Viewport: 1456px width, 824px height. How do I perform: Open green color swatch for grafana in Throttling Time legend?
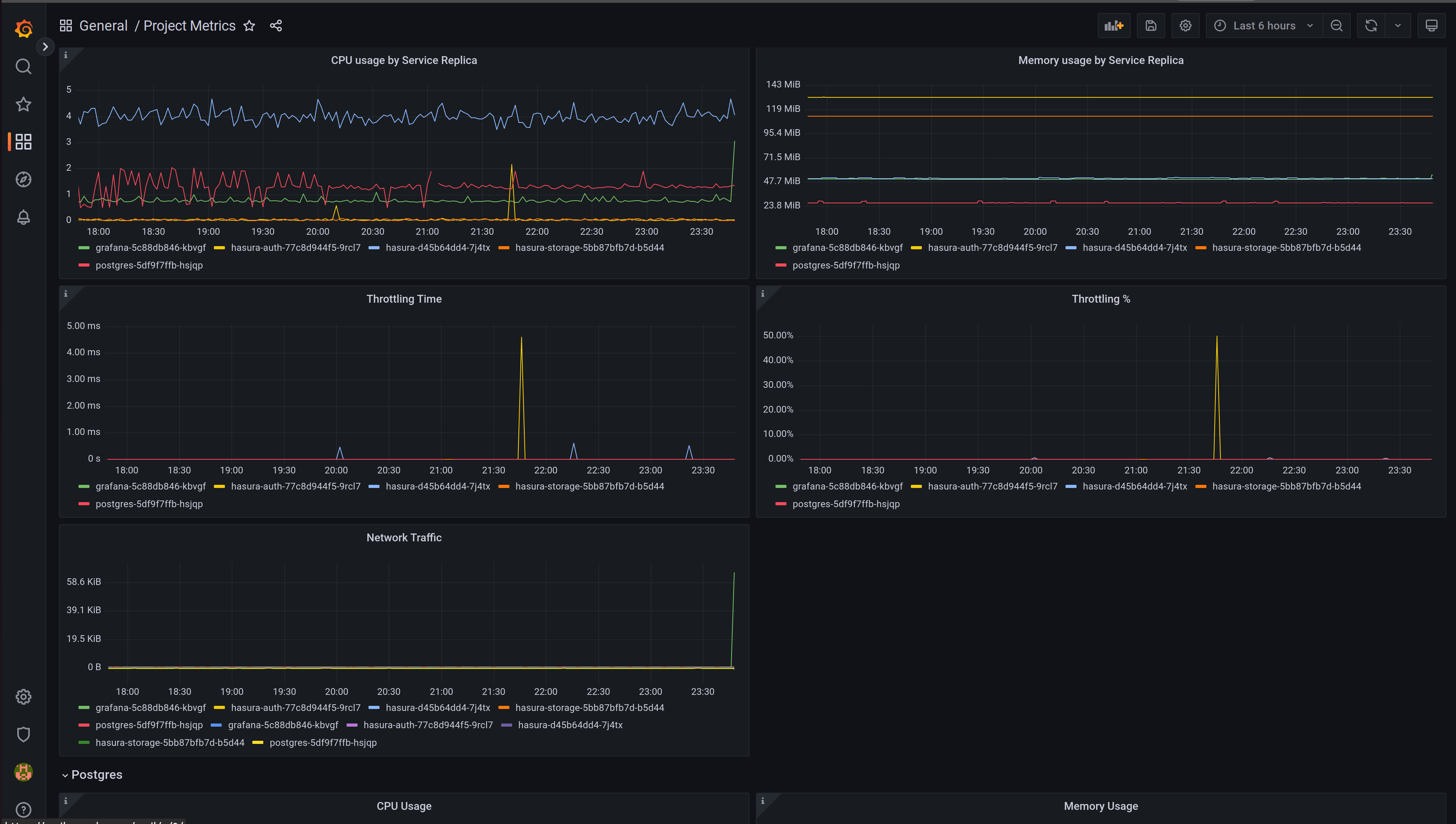click(84, 487)
